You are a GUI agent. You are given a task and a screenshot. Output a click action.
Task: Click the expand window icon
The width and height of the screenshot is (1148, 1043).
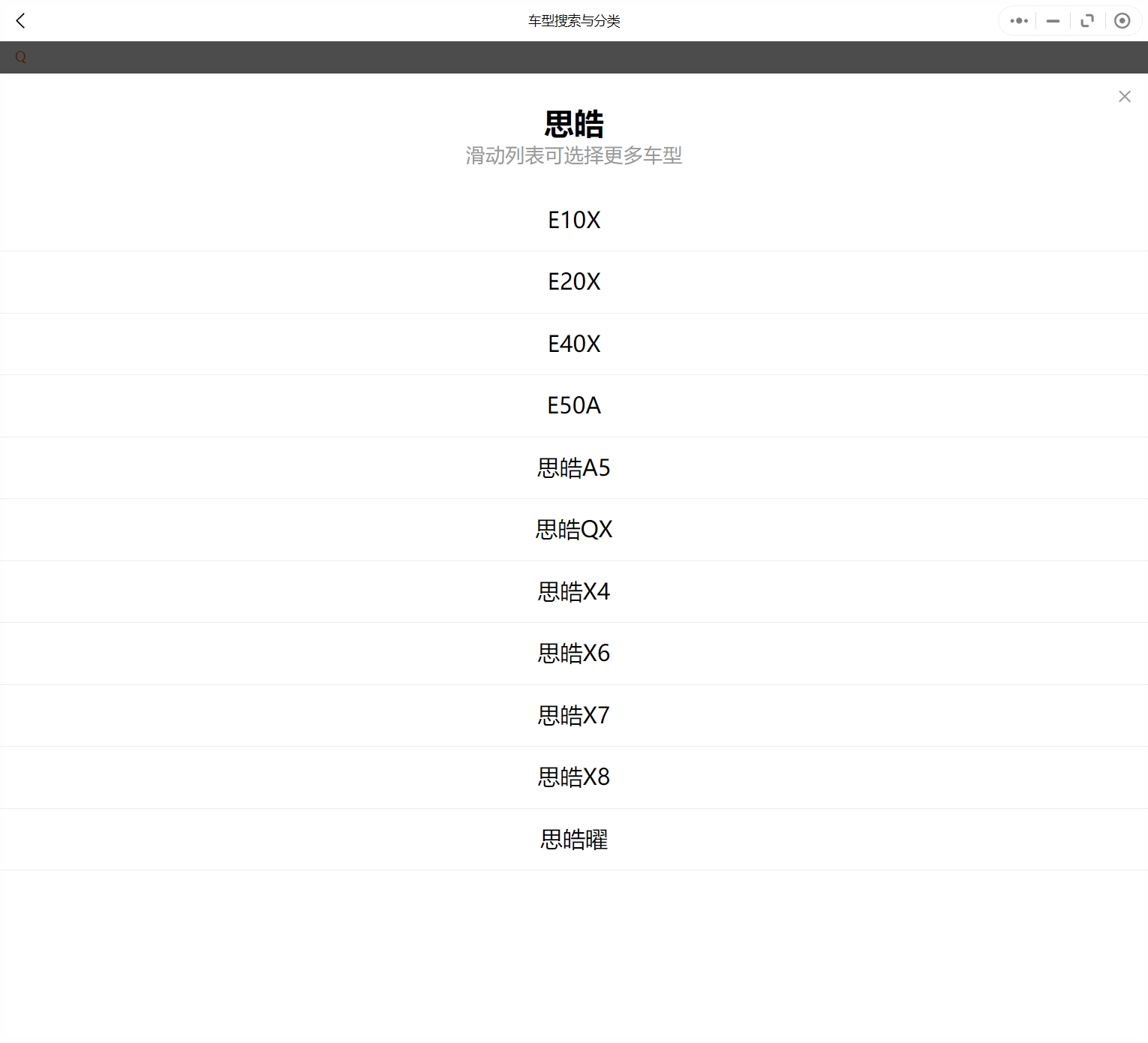1087,21
